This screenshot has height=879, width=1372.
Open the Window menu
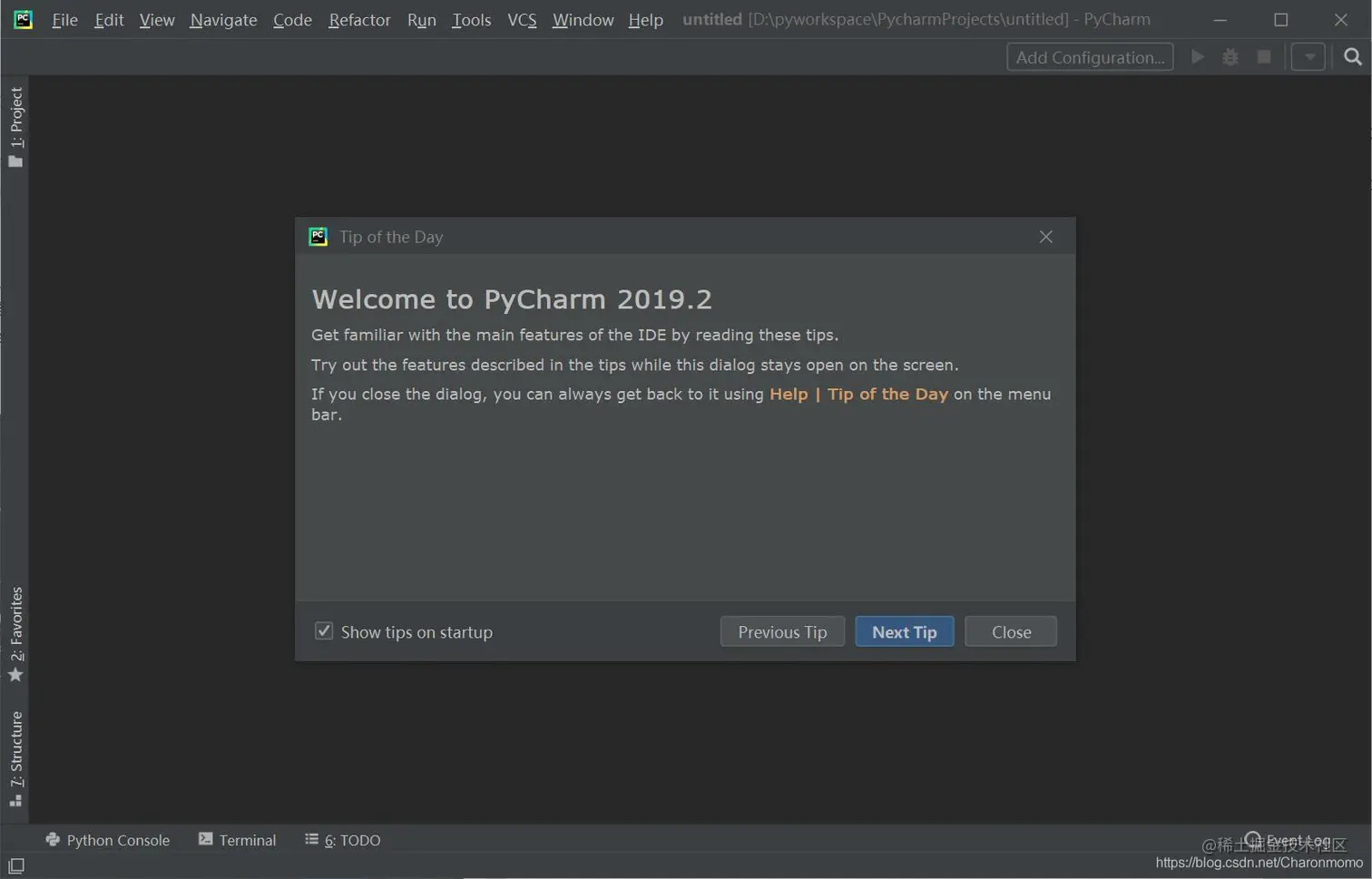[583, 19]
